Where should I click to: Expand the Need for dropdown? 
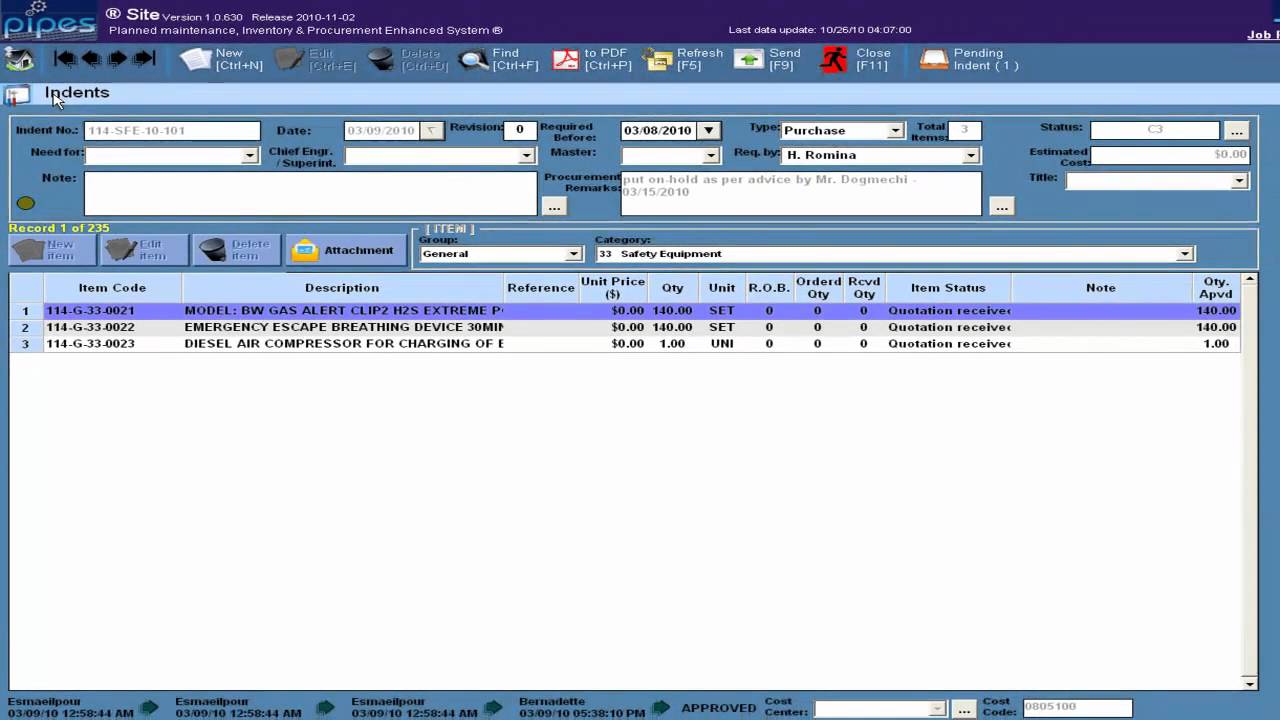[x=250, y=156]
